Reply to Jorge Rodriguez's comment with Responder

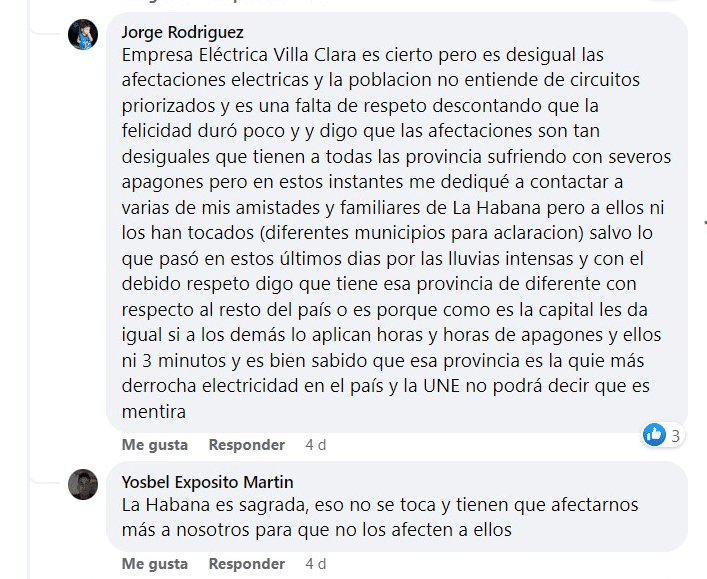tap(247, 445)
